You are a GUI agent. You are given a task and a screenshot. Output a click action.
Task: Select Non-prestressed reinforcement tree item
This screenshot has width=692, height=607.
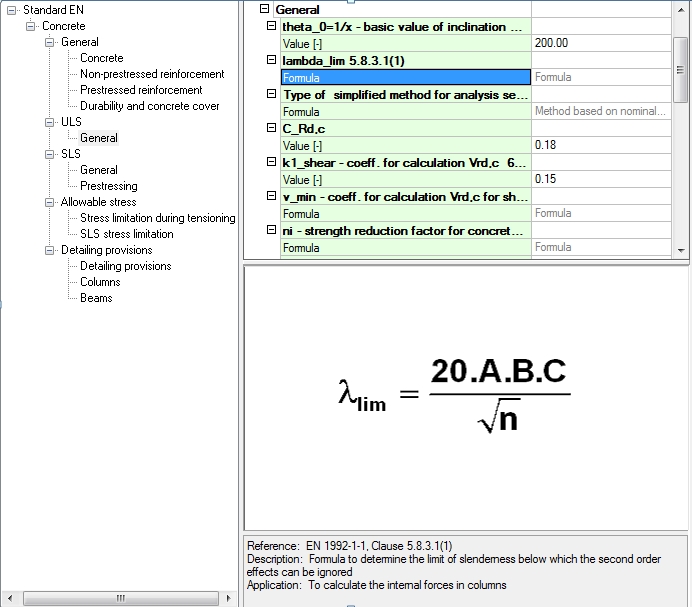point(152,74)
